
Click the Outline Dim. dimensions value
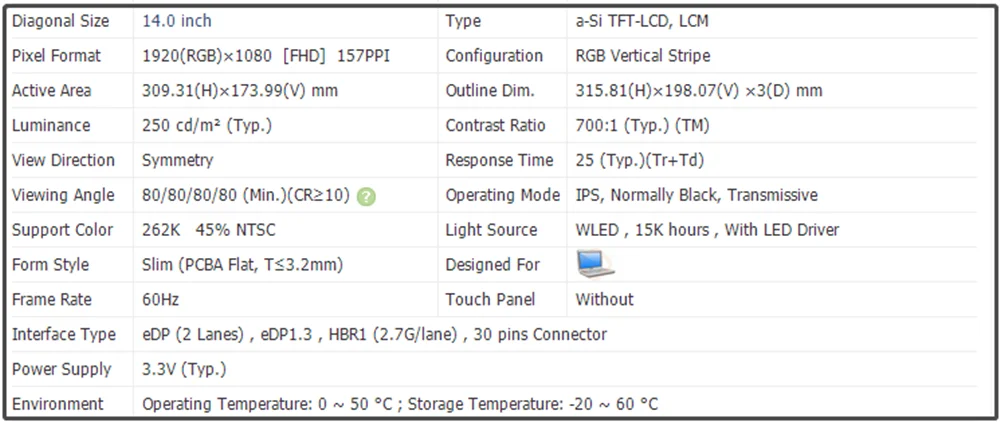[x=698, y=91]
